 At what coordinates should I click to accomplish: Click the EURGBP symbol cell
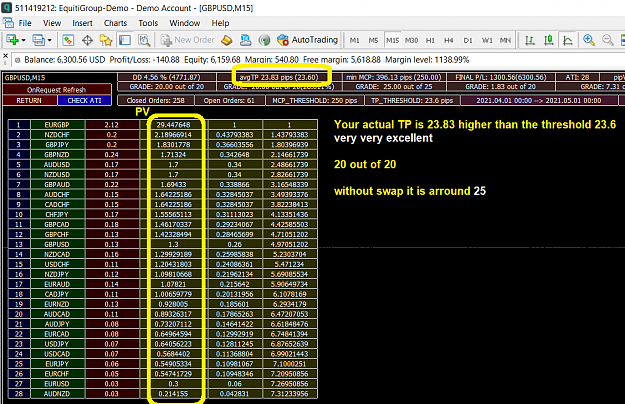pos(57,125)
